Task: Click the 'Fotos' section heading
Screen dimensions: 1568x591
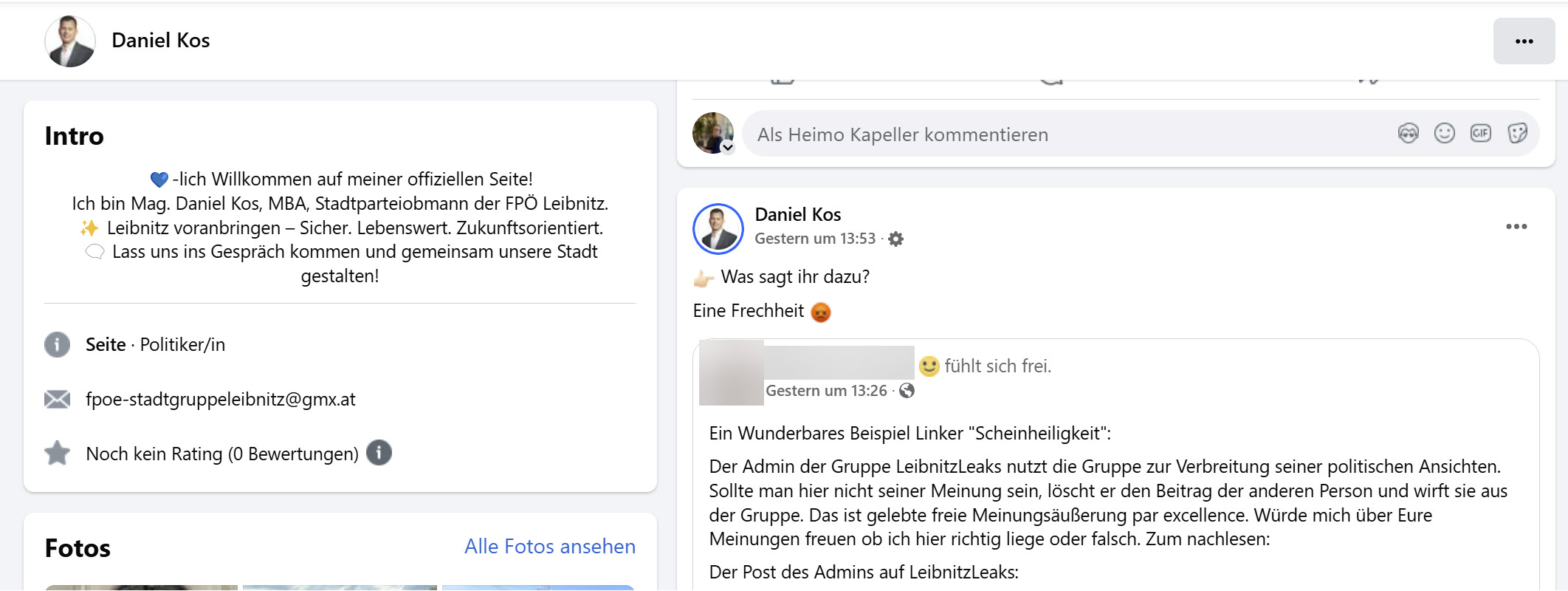Action: (x=78, y=548)
